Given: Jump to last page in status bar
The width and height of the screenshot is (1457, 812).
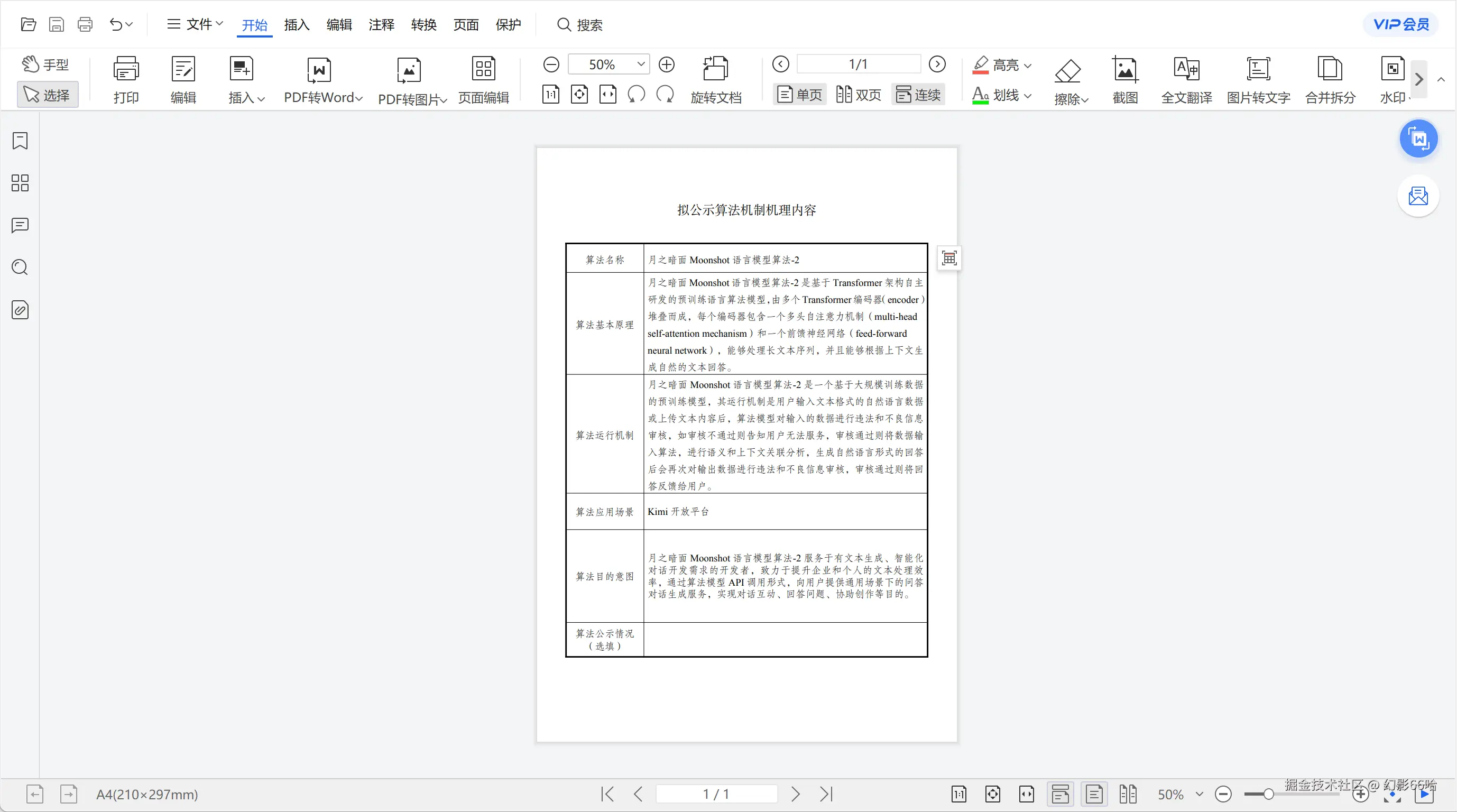Looking at the screenshot, I should [x=826, y=794].
